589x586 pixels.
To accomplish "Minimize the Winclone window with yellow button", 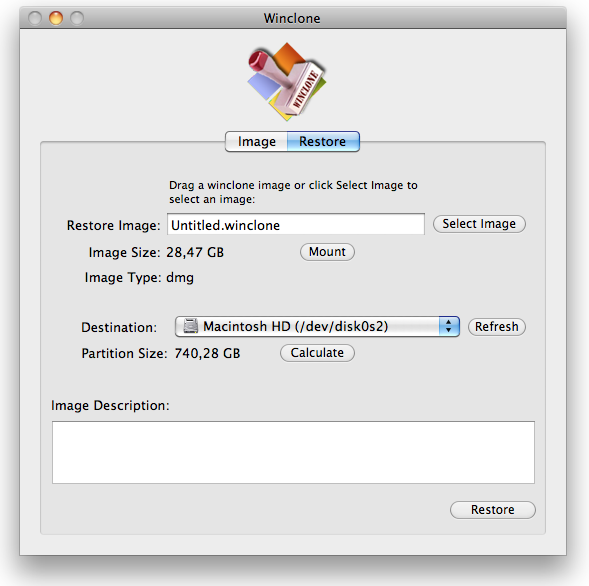I will [x=56, y=18].
